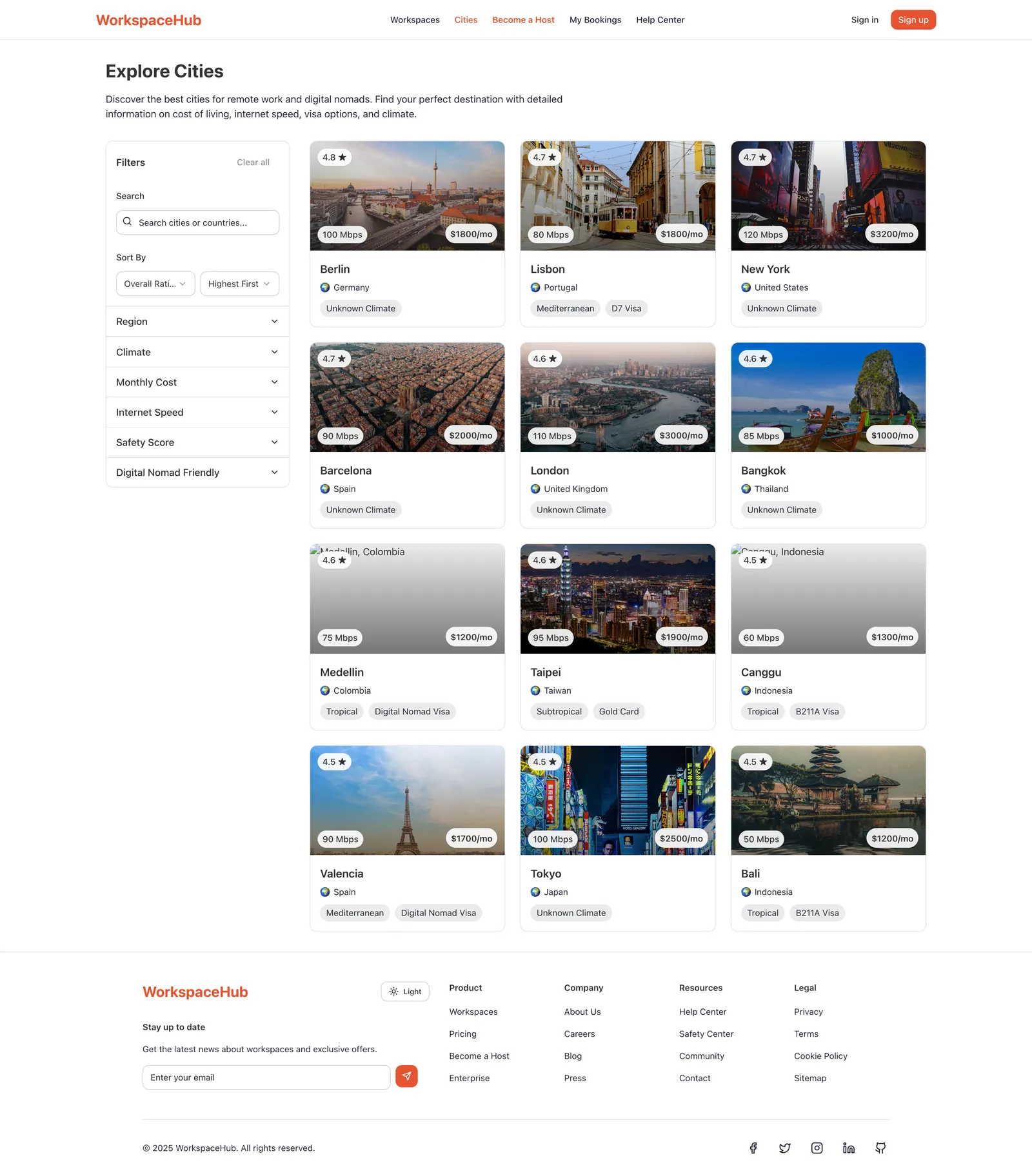The height and width of the screenshot is (1176, 1032).
Task: Click the Instagram icon in footer
Action: coord(817,1148)
